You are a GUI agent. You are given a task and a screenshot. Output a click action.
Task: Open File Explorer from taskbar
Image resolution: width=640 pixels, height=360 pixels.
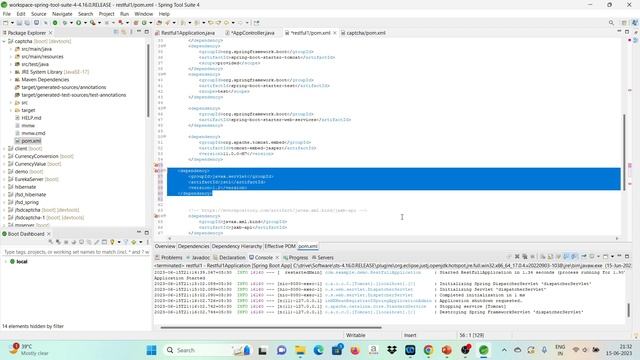coord(300,350)
